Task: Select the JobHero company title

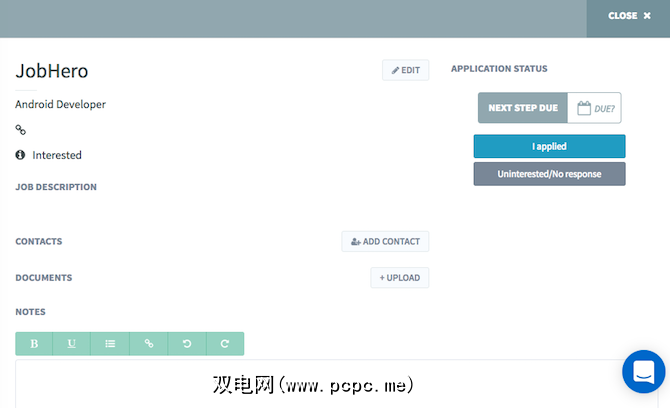Action: pyautogui.click(x=52, y=71)
